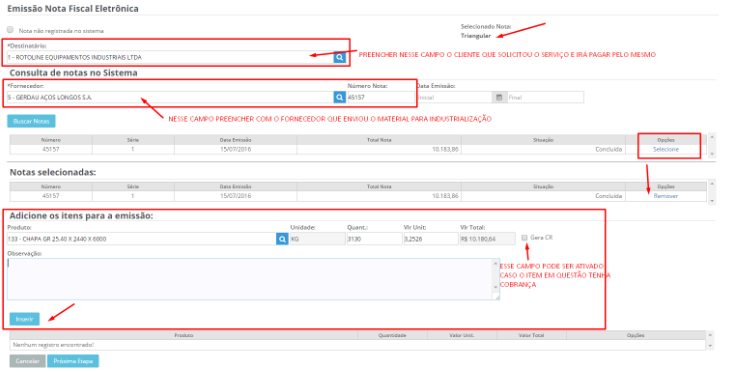Click the Cancelar button

27,361
